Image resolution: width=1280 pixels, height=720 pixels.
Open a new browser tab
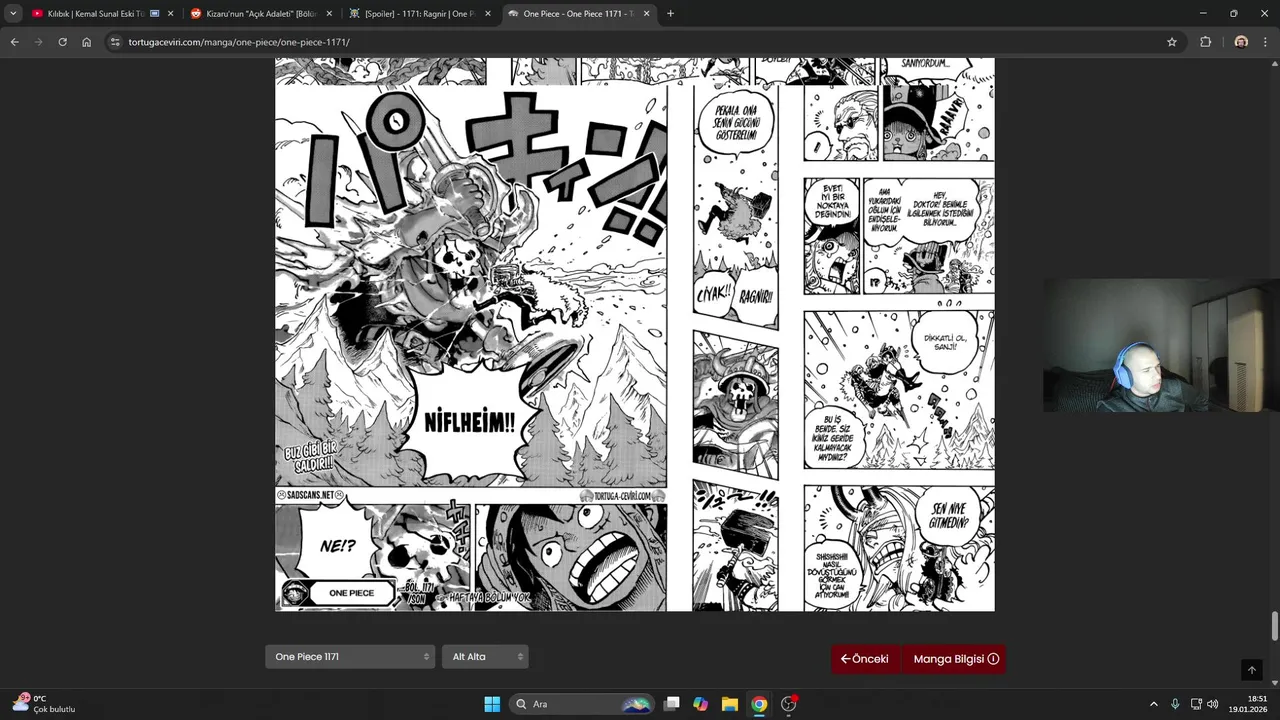coord(670,13)
